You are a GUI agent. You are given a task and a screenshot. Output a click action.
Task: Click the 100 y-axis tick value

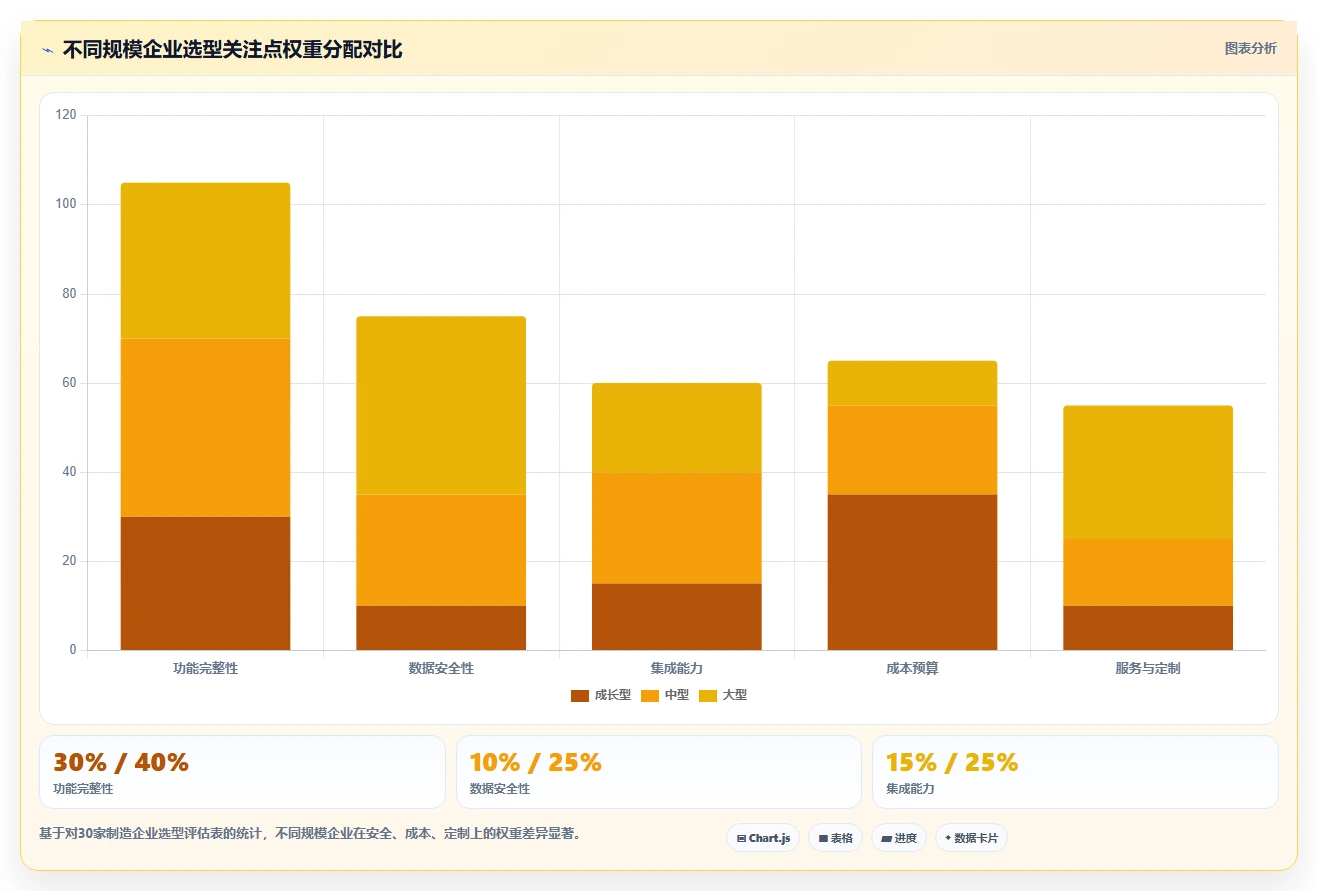coord(66,204)
